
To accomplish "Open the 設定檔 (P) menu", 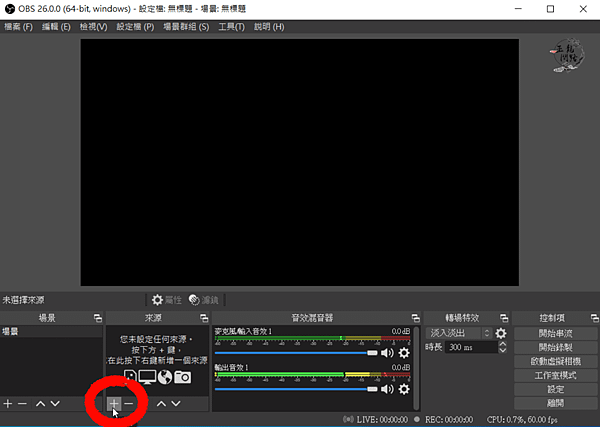I will (135, 27).
